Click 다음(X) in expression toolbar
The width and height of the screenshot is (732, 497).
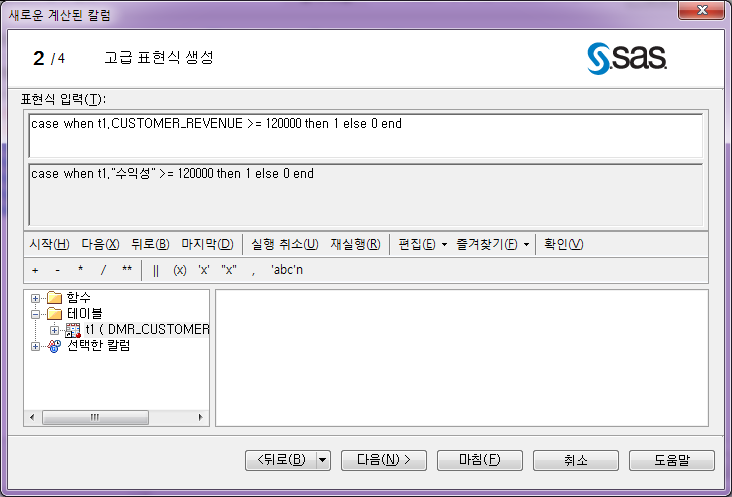100,244
